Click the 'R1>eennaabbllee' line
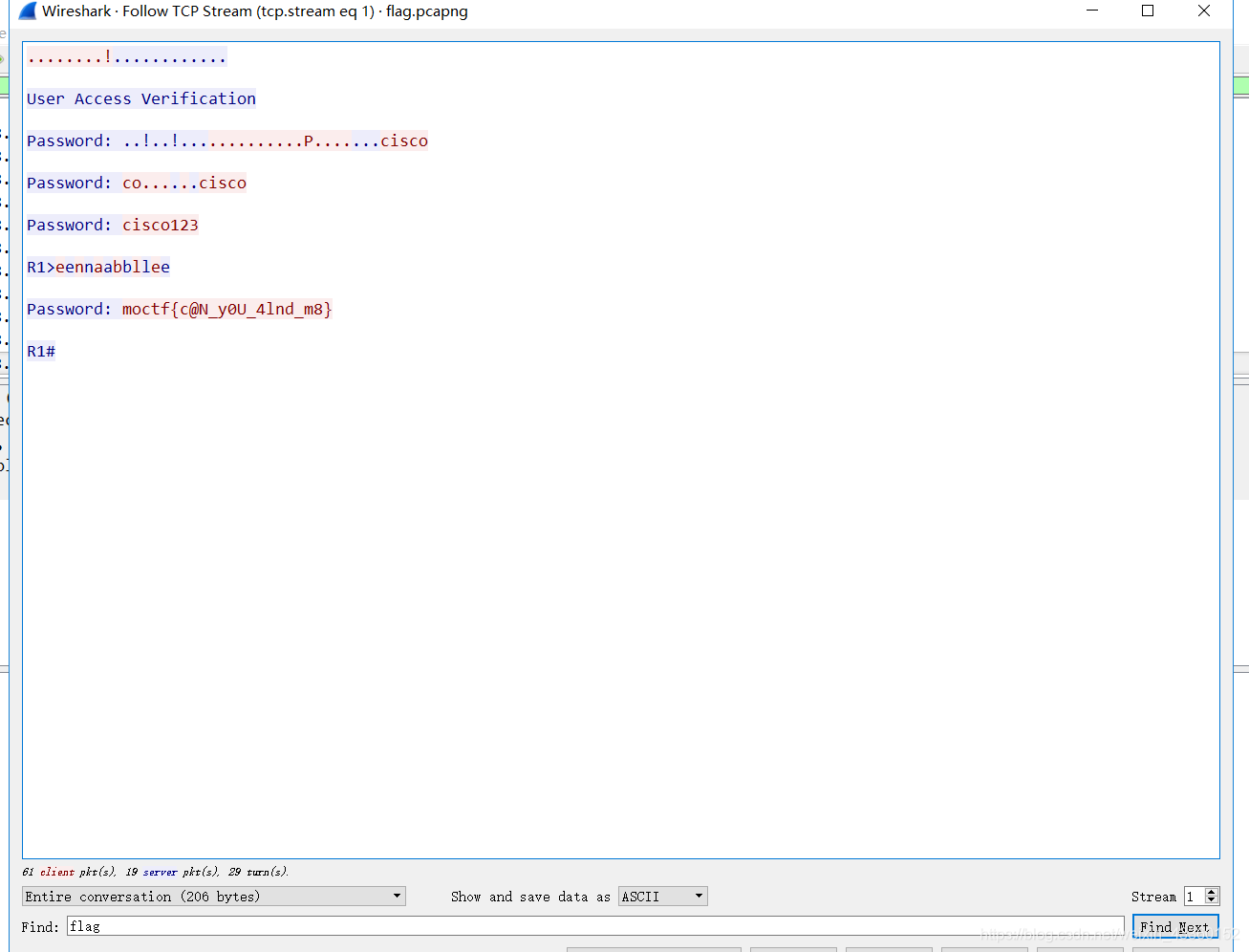The image size is (1249, 952). click(x=98, y=267)
